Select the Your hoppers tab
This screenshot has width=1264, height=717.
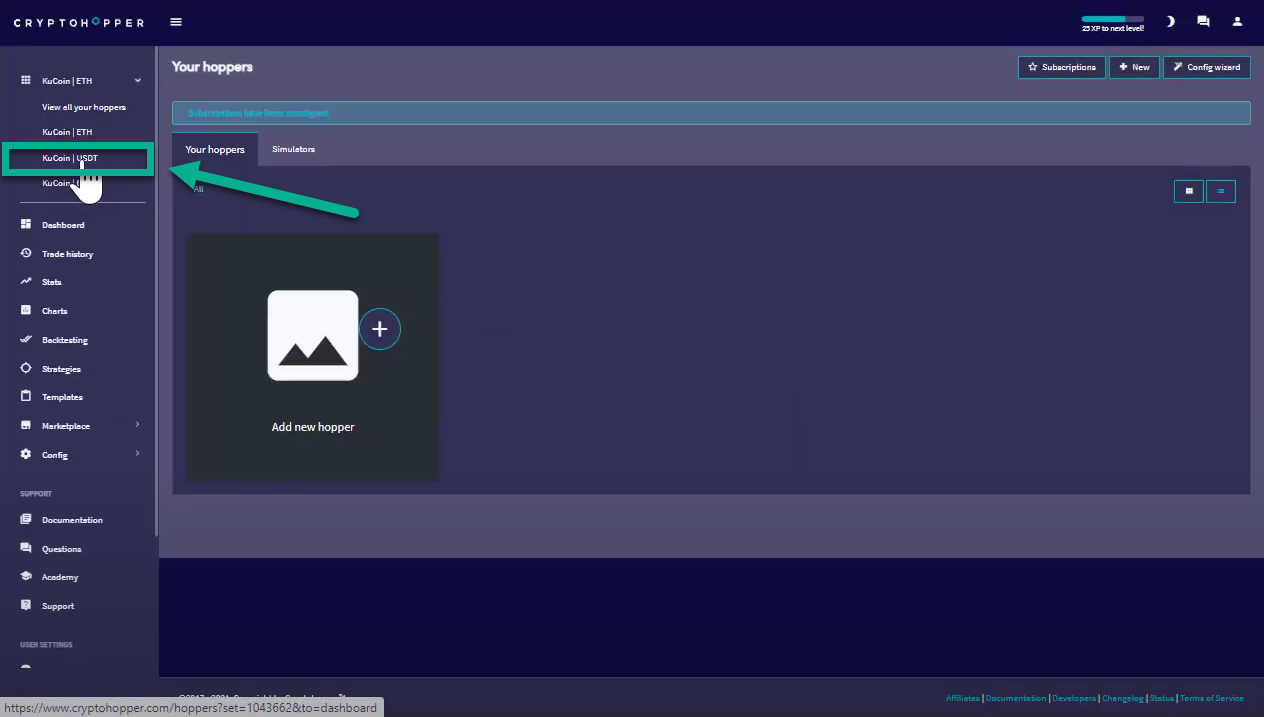tap(214, 150)
